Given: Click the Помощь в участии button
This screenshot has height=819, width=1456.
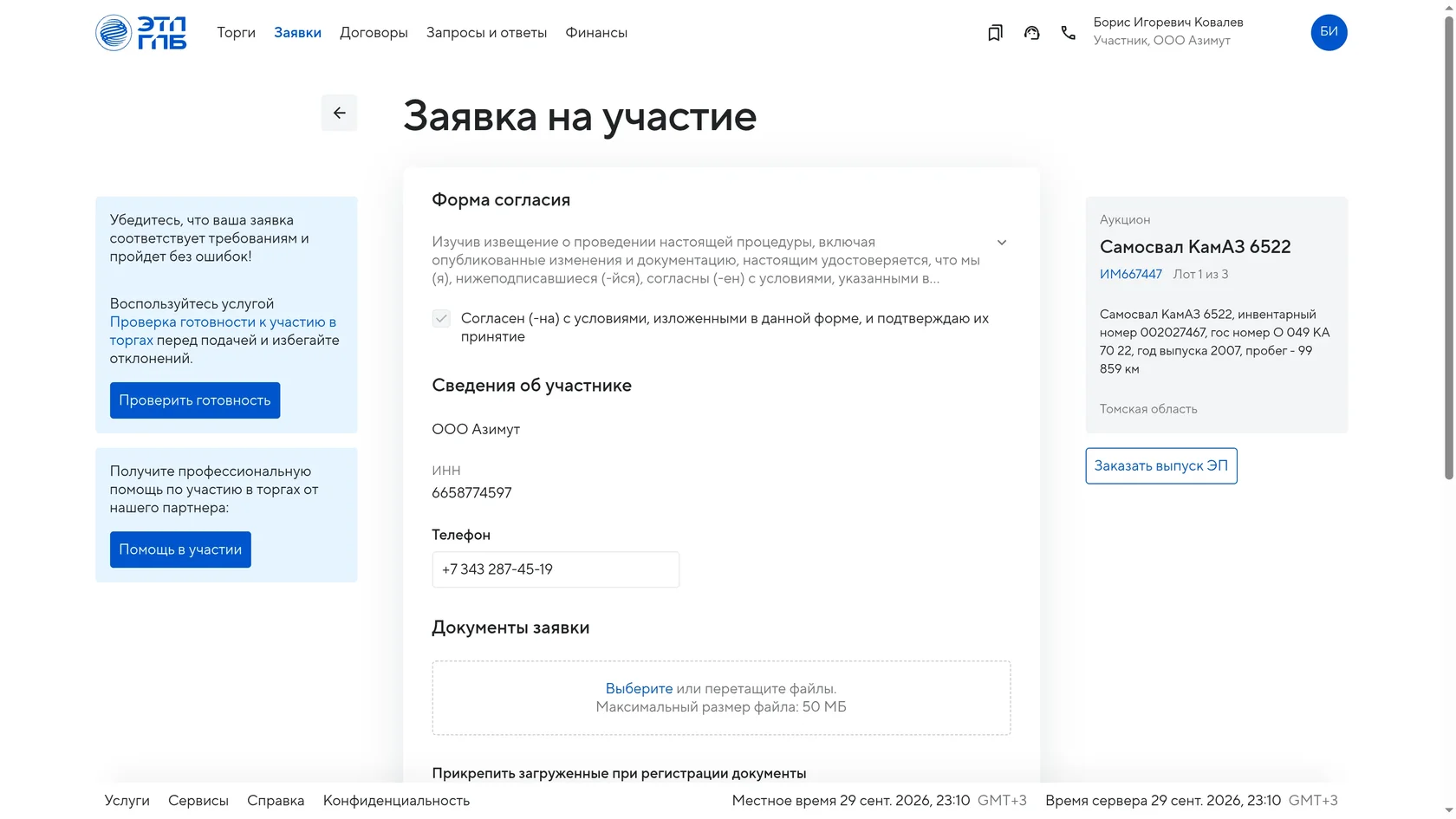Looking at the screenshot, I should (180, 549).
